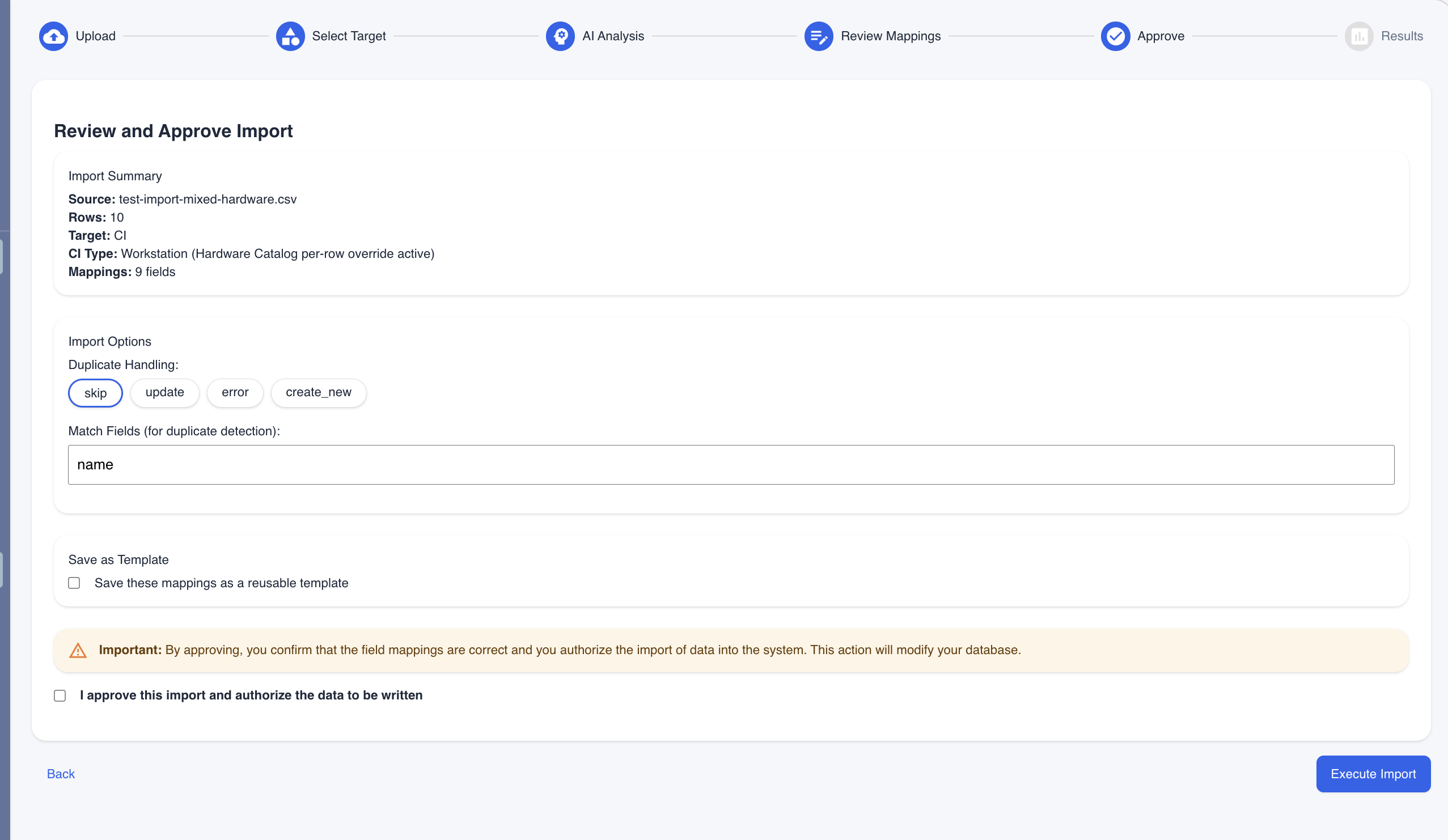1448x840 pixels.
Task: Click the Results chart step icon
Action: coord(1358,36)
